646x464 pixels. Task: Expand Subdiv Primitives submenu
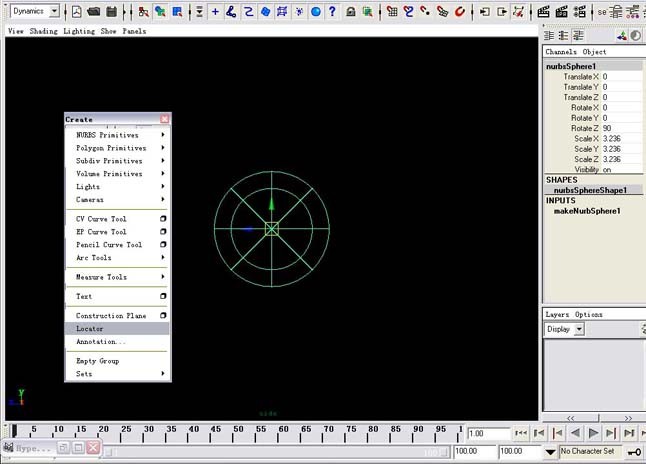click(x=117, y=161)
